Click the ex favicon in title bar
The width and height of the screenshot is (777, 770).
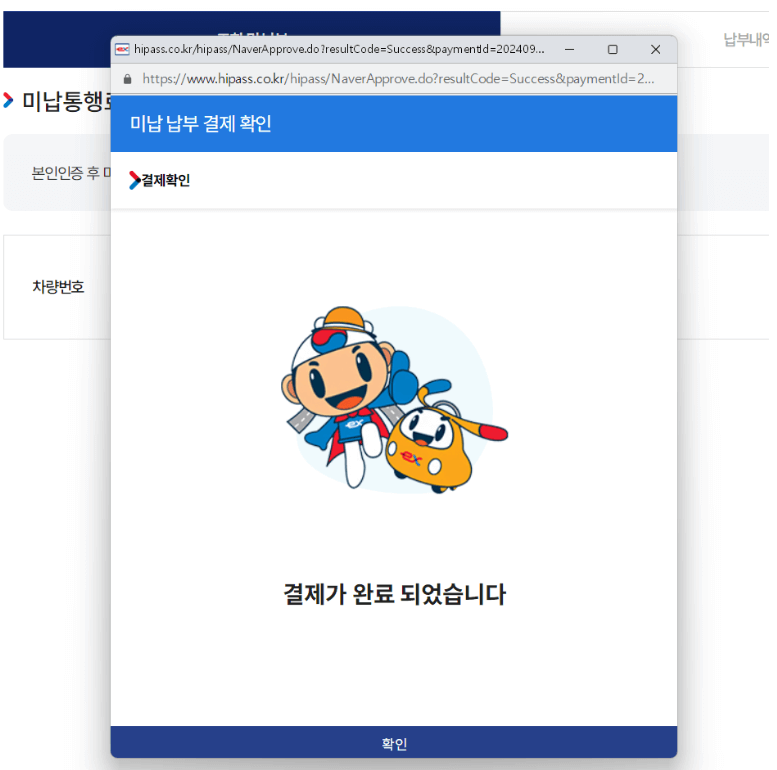click(x=122, y=49)
